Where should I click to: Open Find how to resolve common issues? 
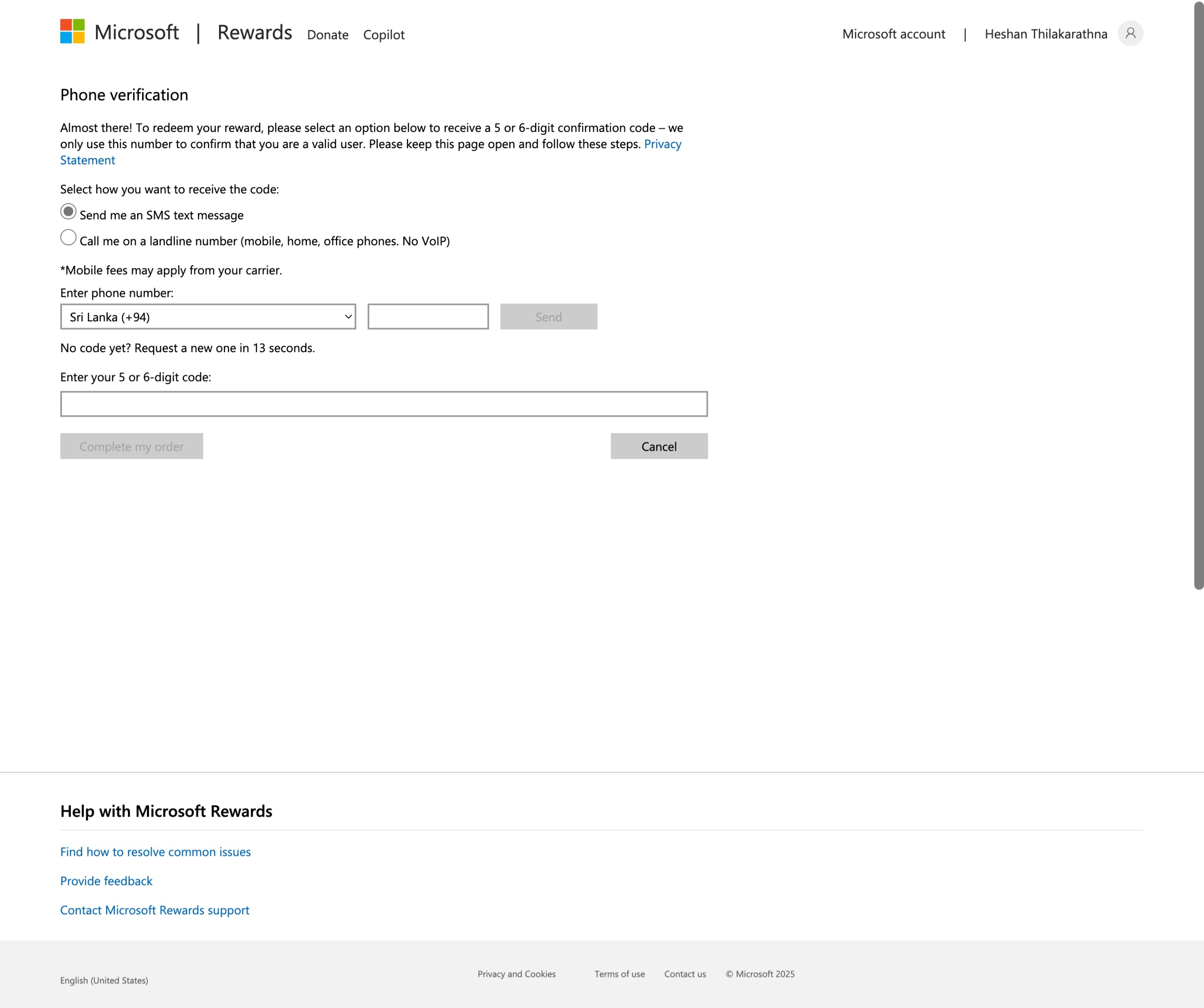click(155, 852)
